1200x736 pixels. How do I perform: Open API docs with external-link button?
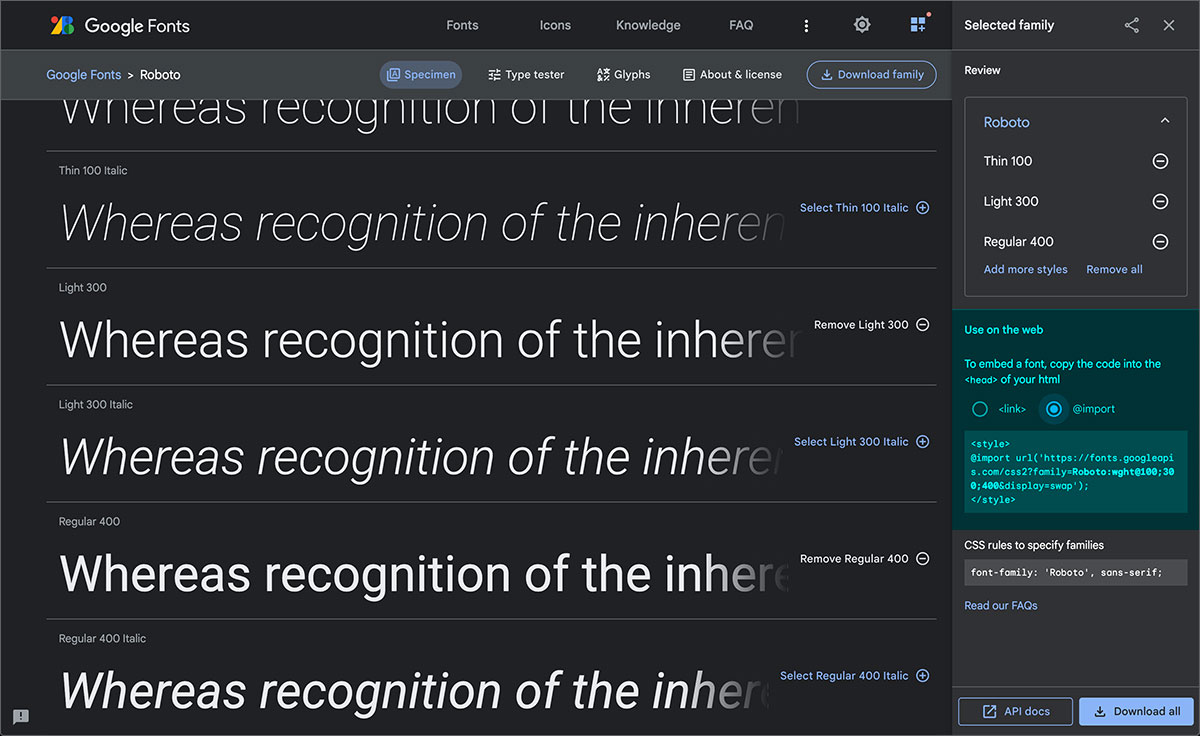[1015, 711]
